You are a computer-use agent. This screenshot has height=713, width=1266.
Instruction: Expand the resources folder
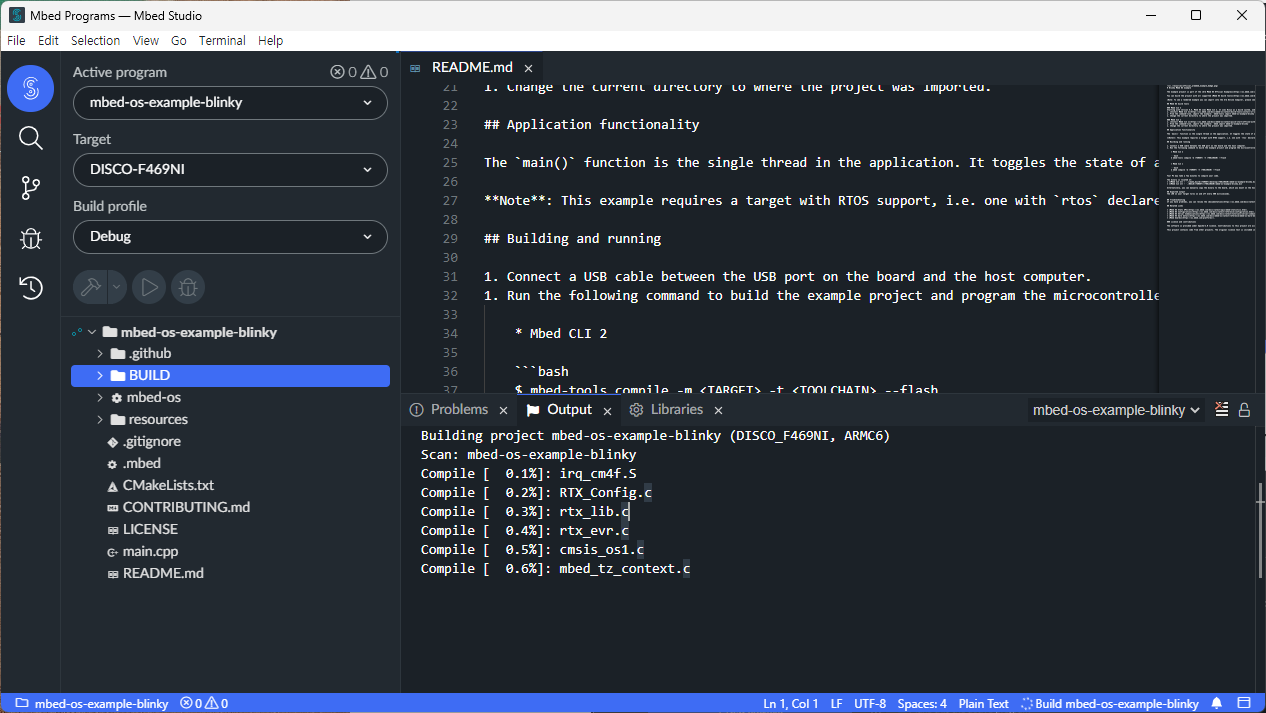point(100,420)
